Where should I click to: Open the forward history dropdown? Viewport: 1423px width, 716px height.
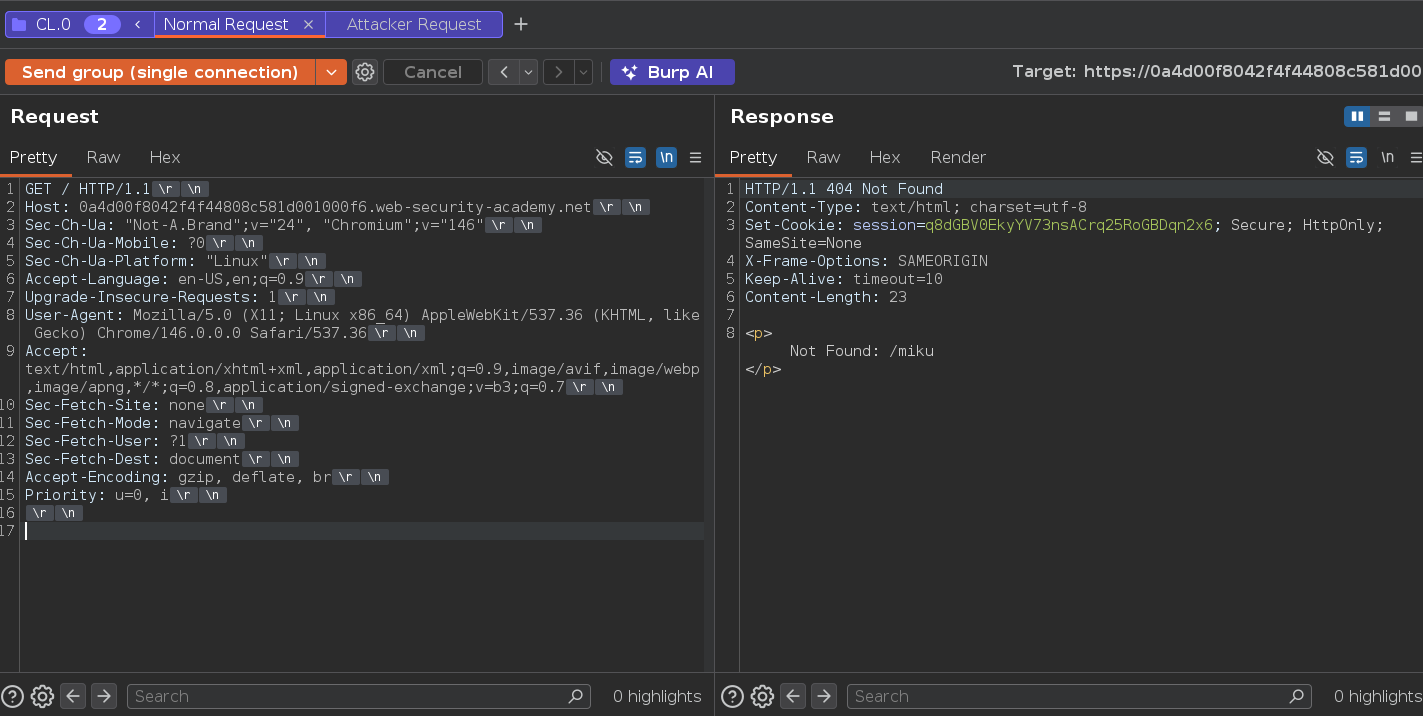click(x=583, y=72)
